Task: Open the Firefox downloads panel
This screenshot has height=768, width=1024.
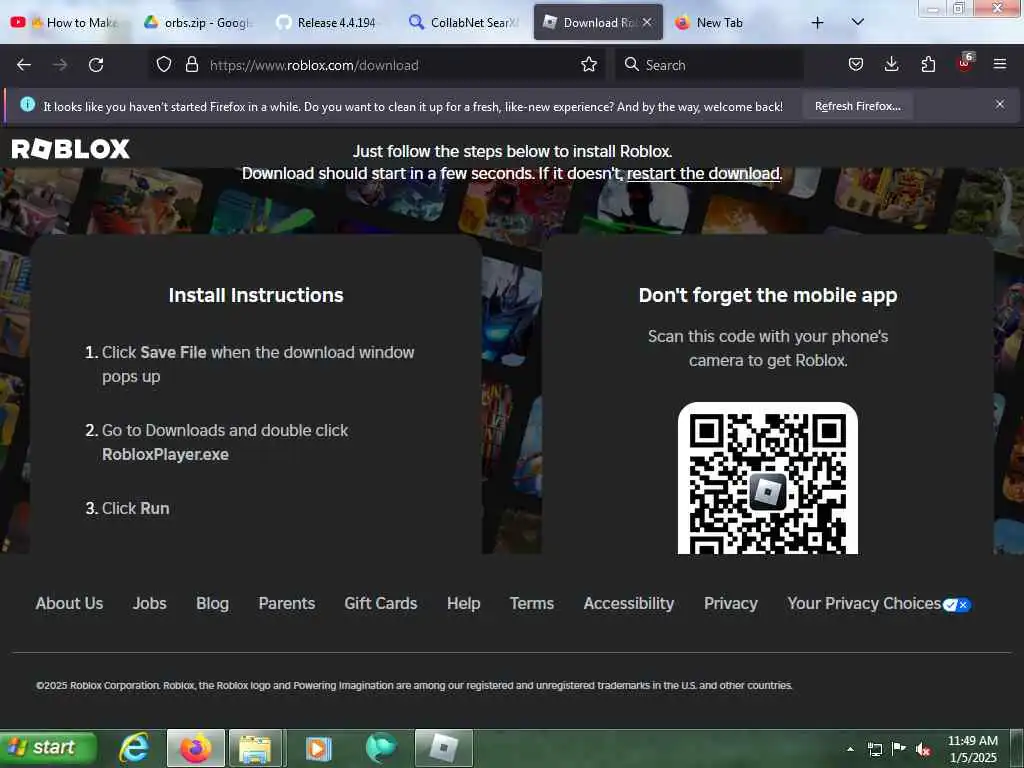Action: 891,65
